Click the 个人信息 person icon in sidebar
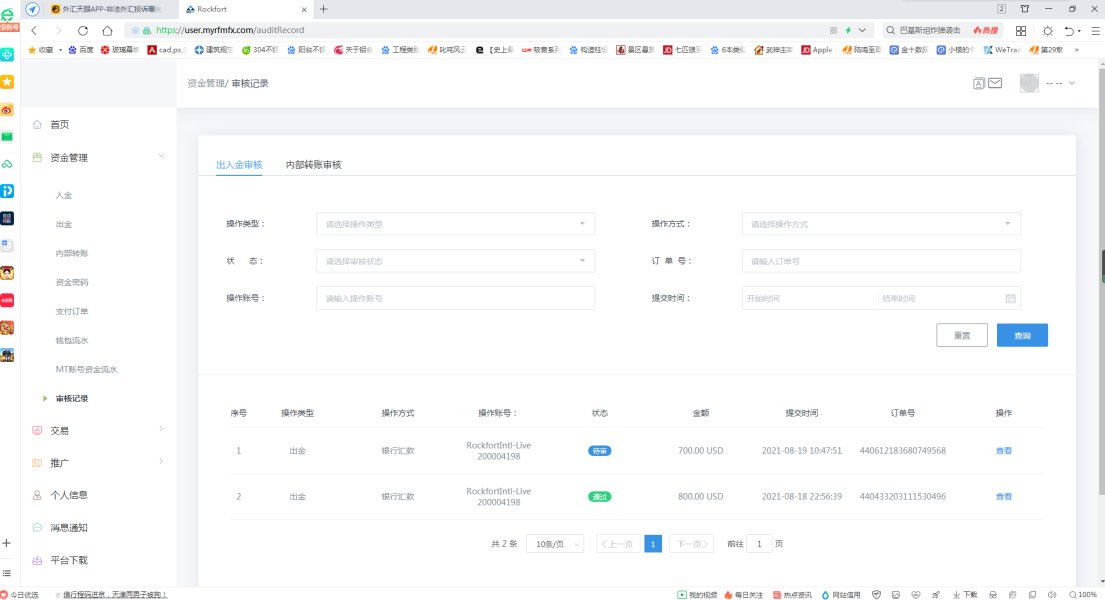The width and height of the screenshot is (1105, 600). point(37,495)
